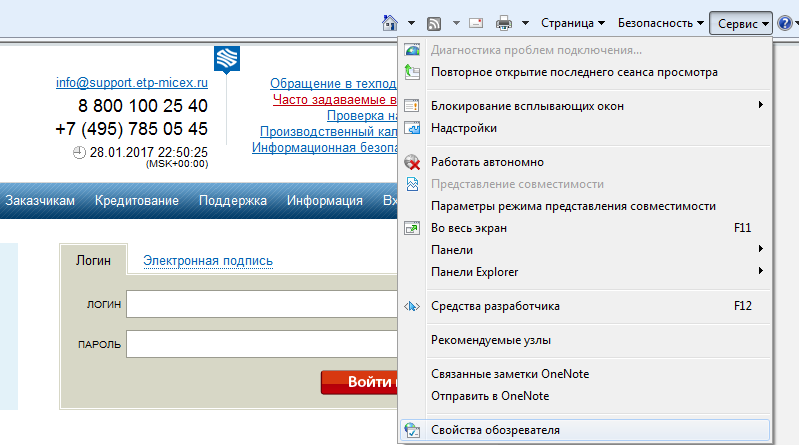This screenshot has width=799, height=445.
Task: Expand the Панели Explorer submenu
Action: pyautogui.click(x=474, y=272)
